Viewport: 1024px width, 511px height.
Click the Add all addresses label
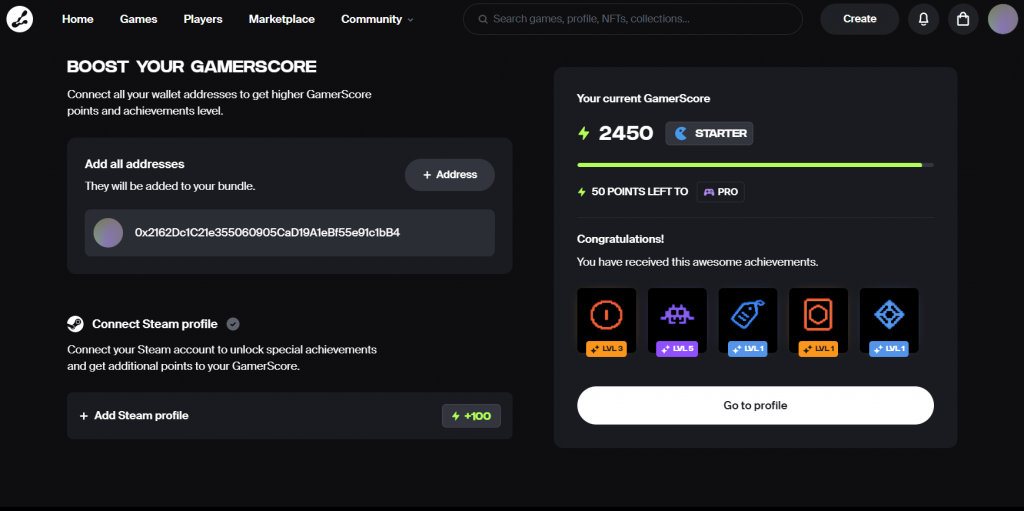tap(135, 164)
